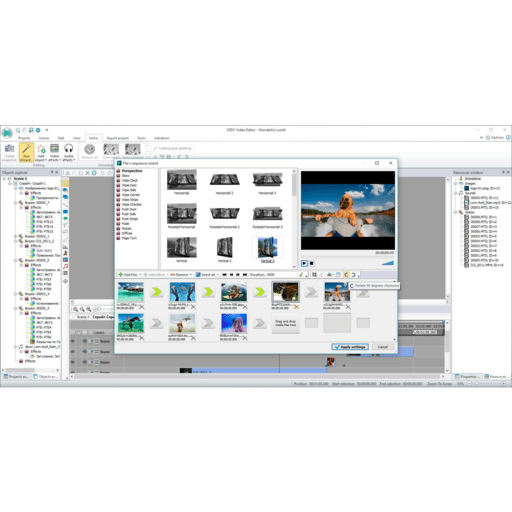This screenshot has width=512, height=512.
Task: Switch to Properties tab at bottom right
Action: [x=468, y=376]
